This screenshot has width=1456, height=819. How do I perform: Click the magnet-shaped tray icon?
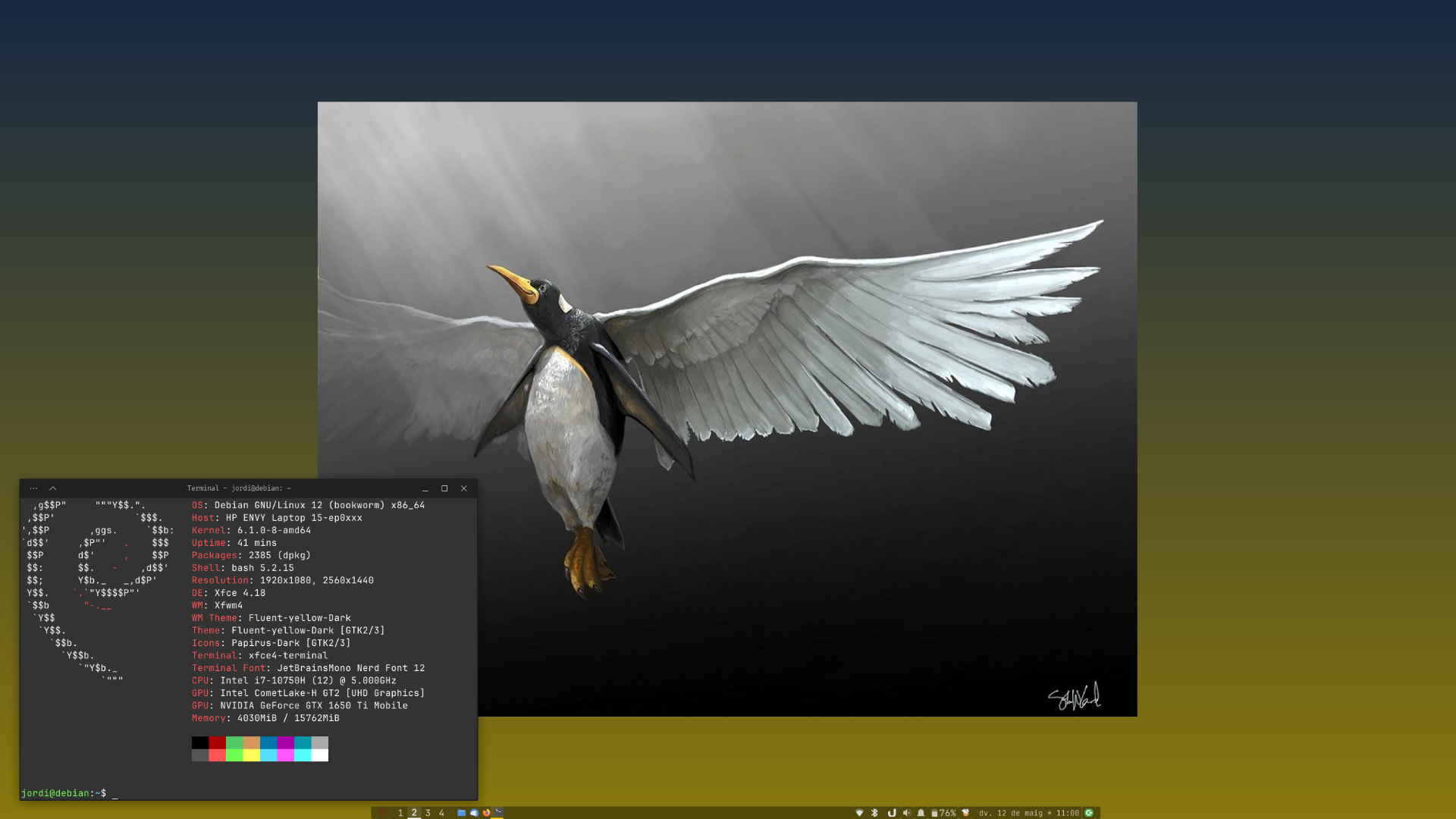(892, 812)
